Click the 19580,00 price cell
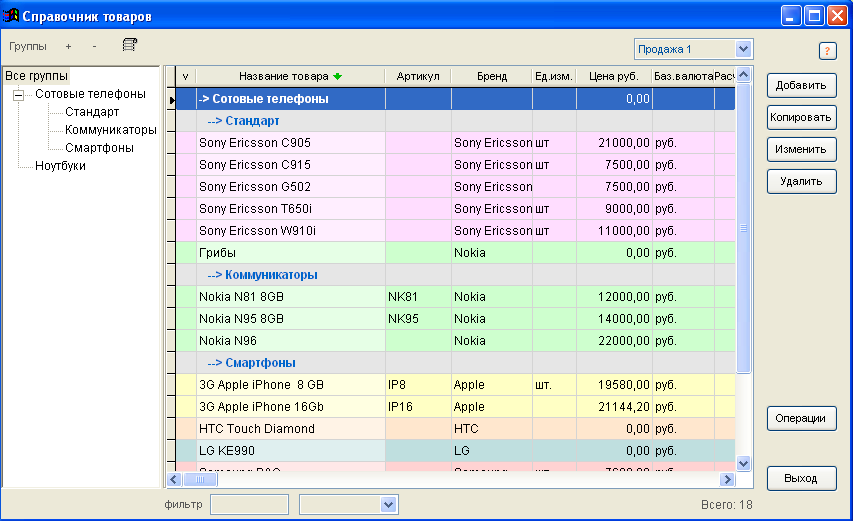Screen dimensions: 853x521 (x=614, y=385)
